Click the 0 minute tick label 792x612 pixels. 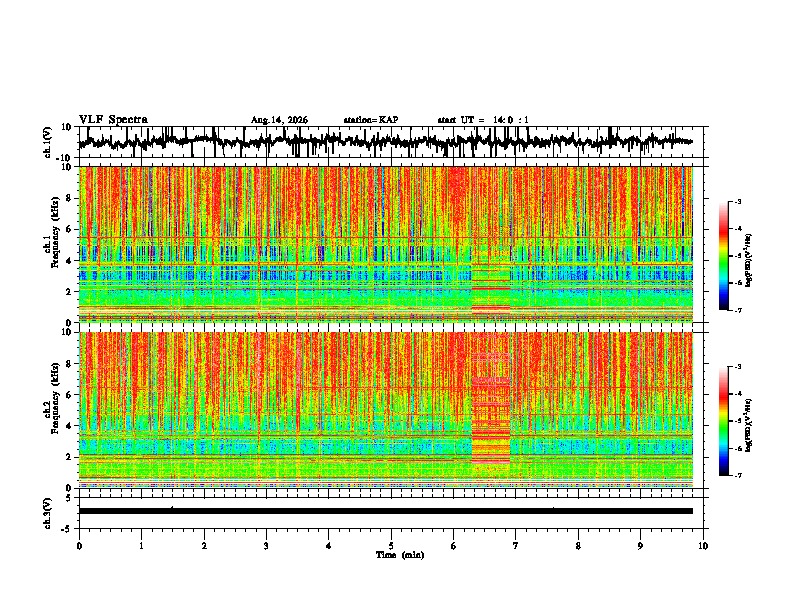point(79,546)
